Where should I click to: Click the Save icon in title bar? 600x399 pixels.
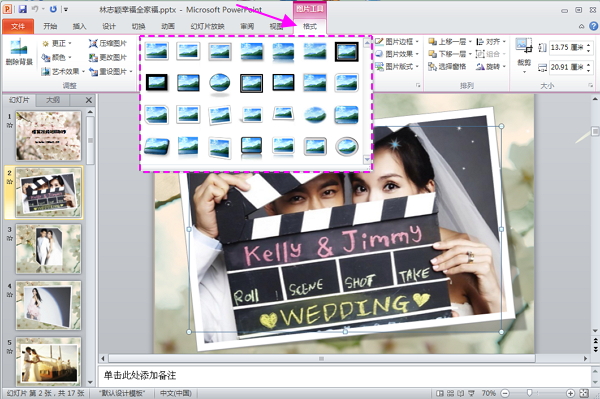(23, 9)
